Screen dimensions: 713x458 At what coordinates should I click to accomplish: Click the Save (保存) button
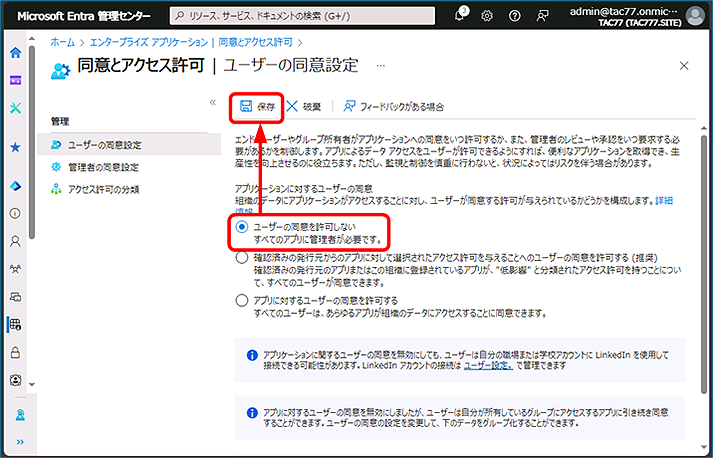[x=257, y=107]
